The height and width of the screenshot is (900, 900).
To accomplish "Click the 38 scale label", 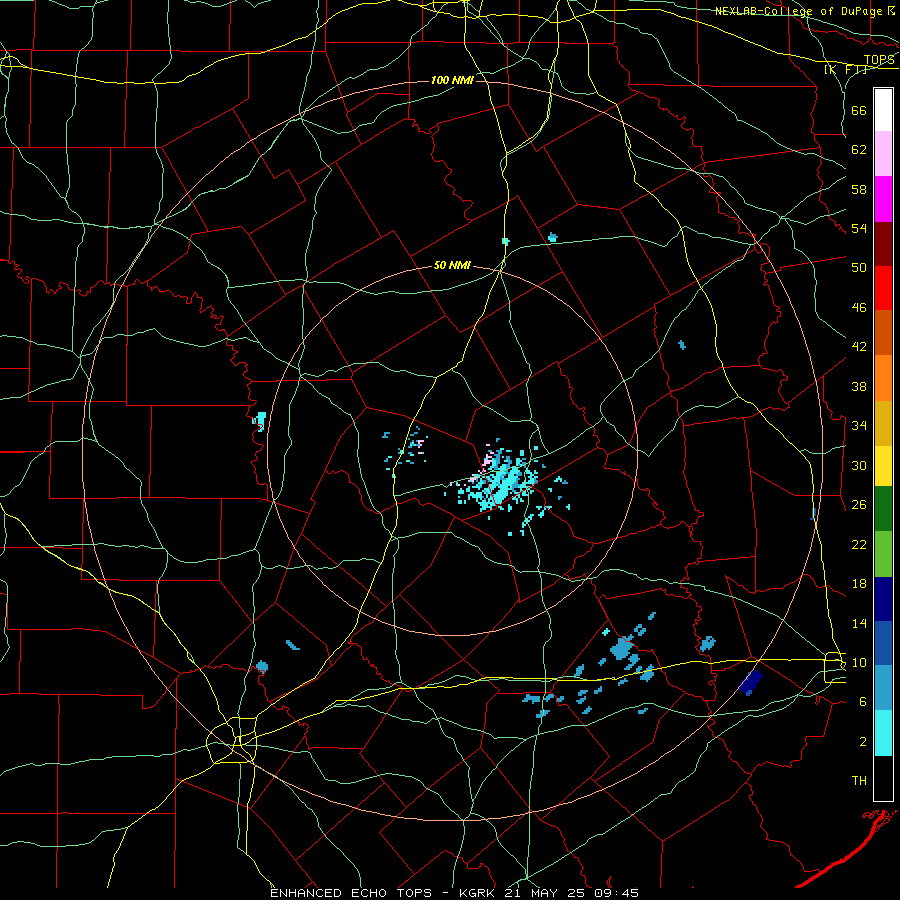I will pos(859,386).
